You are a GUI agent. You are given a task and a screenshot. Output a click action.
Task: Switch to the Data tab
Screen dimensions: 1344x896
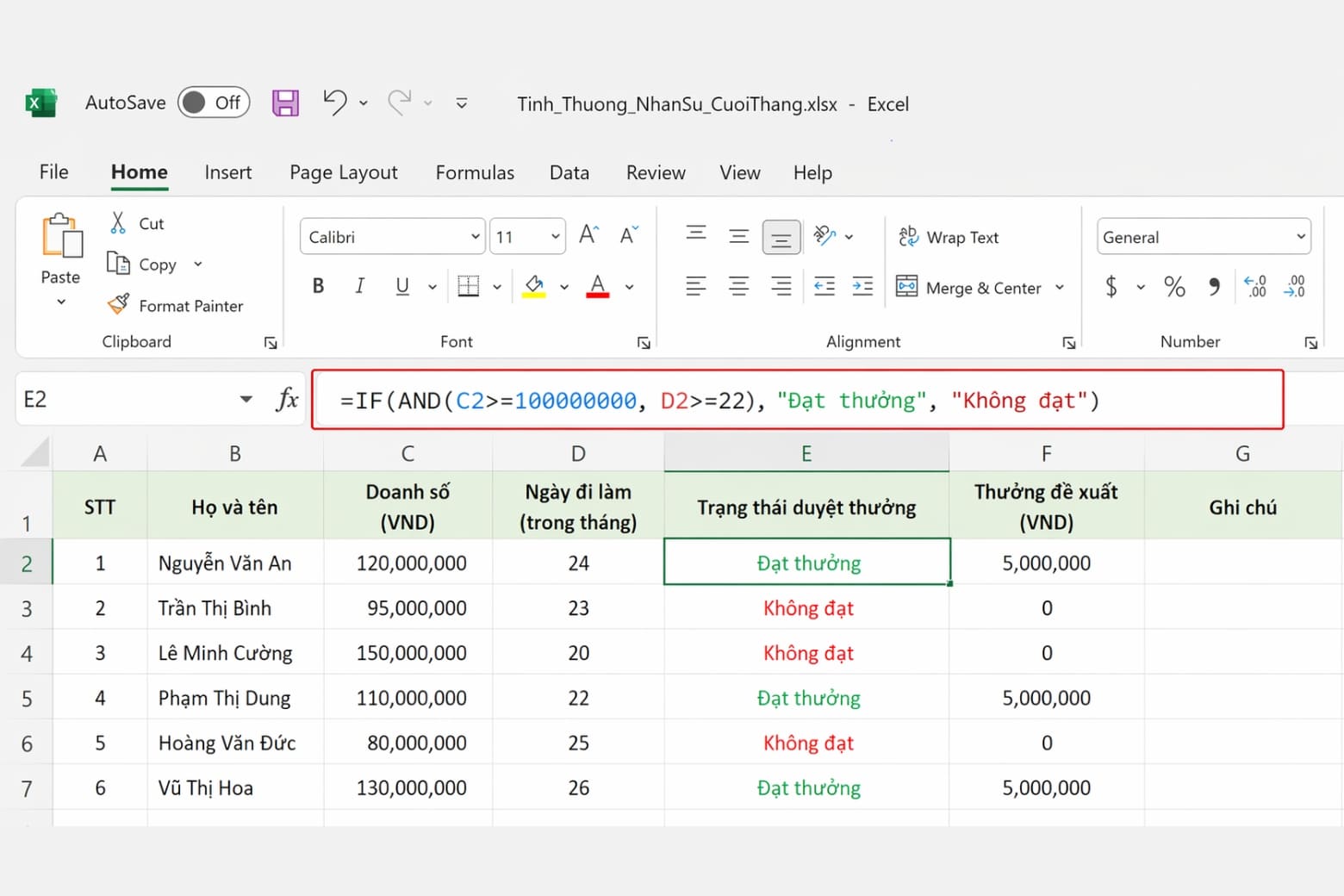(x=569, y=172)
